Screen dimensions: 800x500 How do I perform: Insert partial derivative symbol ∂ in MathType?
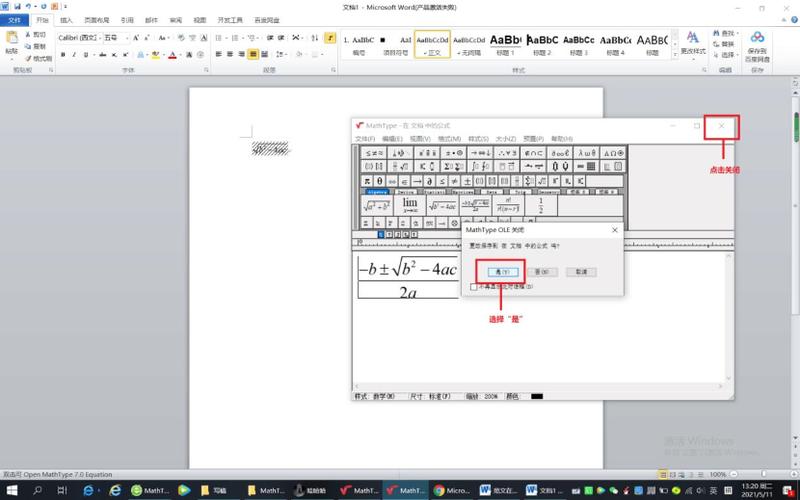430,181
